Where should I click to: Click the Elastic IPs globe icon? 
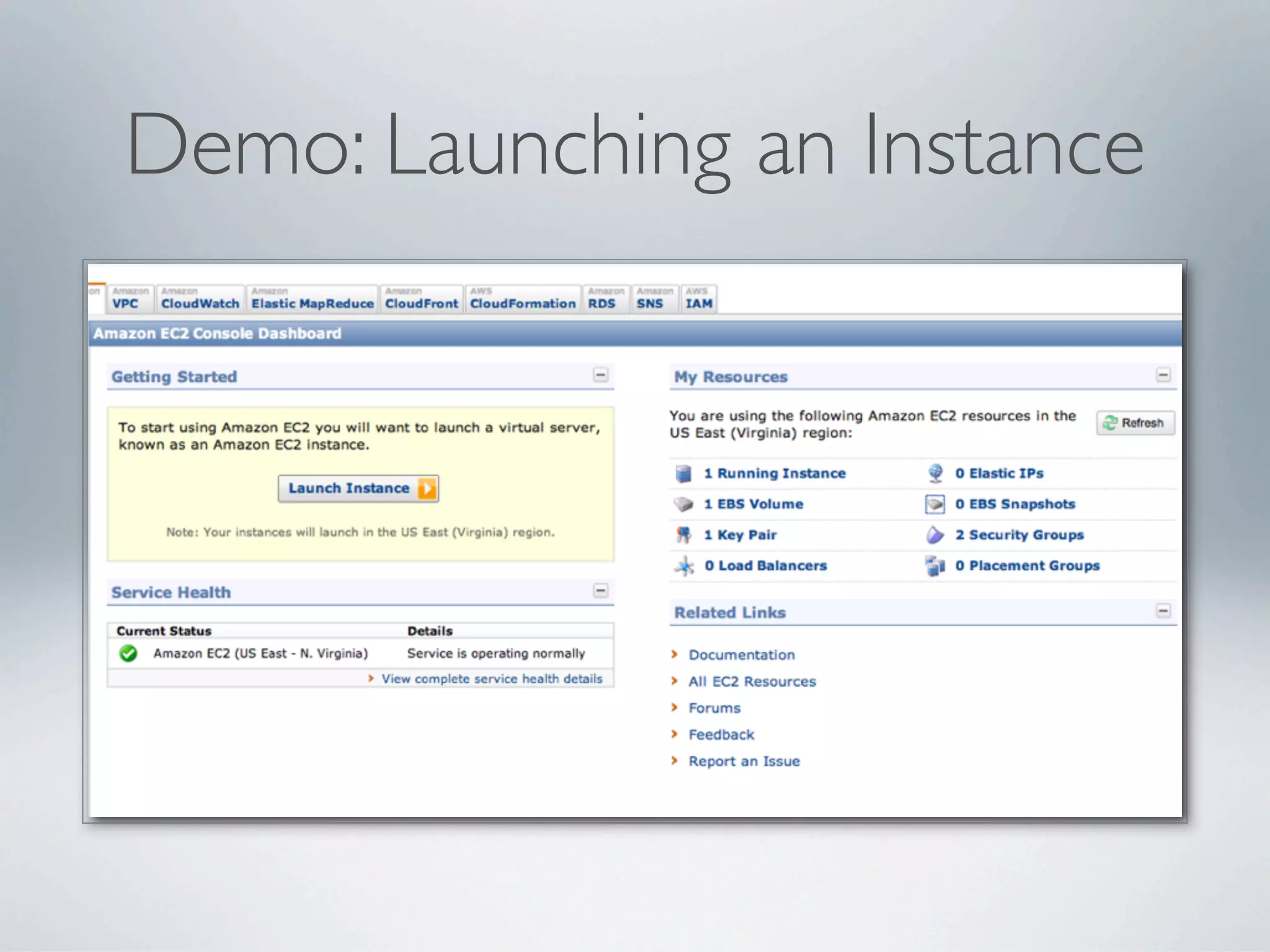coord(935,474)
